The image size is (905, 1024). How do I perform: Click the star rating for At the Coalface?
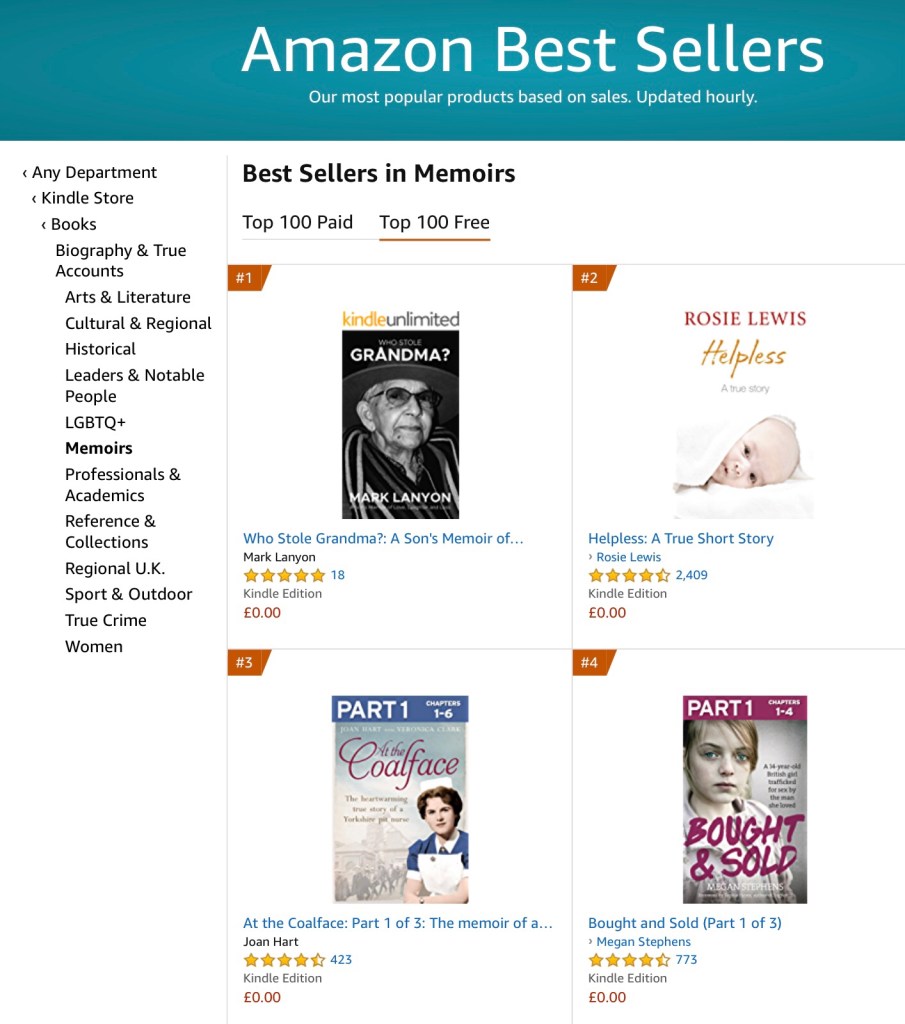[284, 959]
